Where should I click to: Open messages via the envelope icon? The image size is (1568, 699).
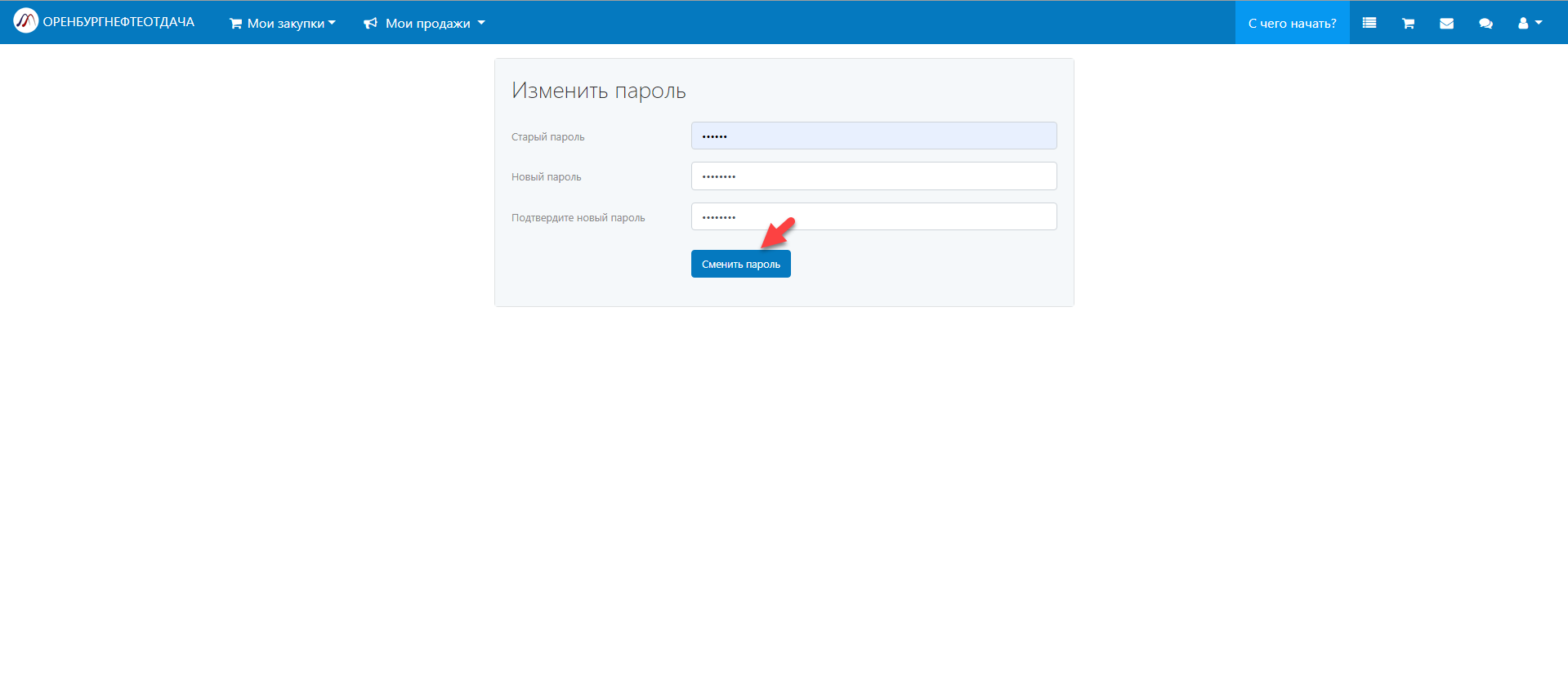[x=1446, y=23]
